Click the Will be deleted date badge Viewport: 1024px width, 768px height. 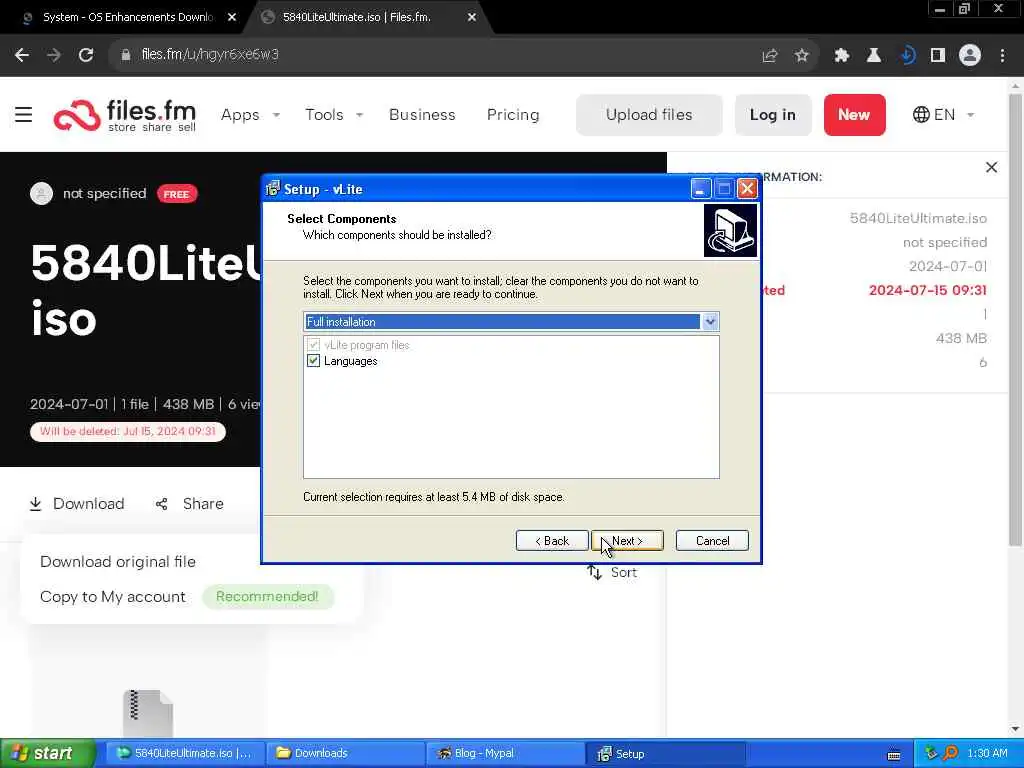(x=128, y=432)
